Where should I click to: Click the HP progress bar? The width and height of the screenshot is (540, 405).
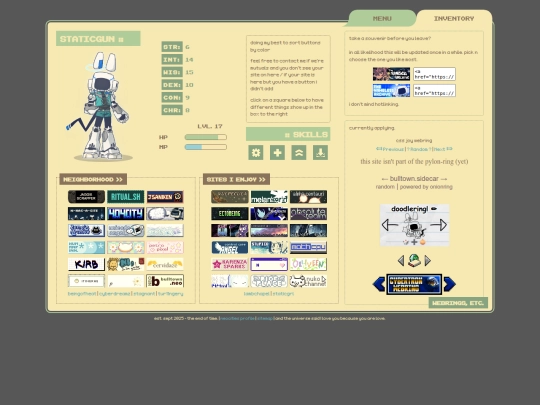pos(206,137)
